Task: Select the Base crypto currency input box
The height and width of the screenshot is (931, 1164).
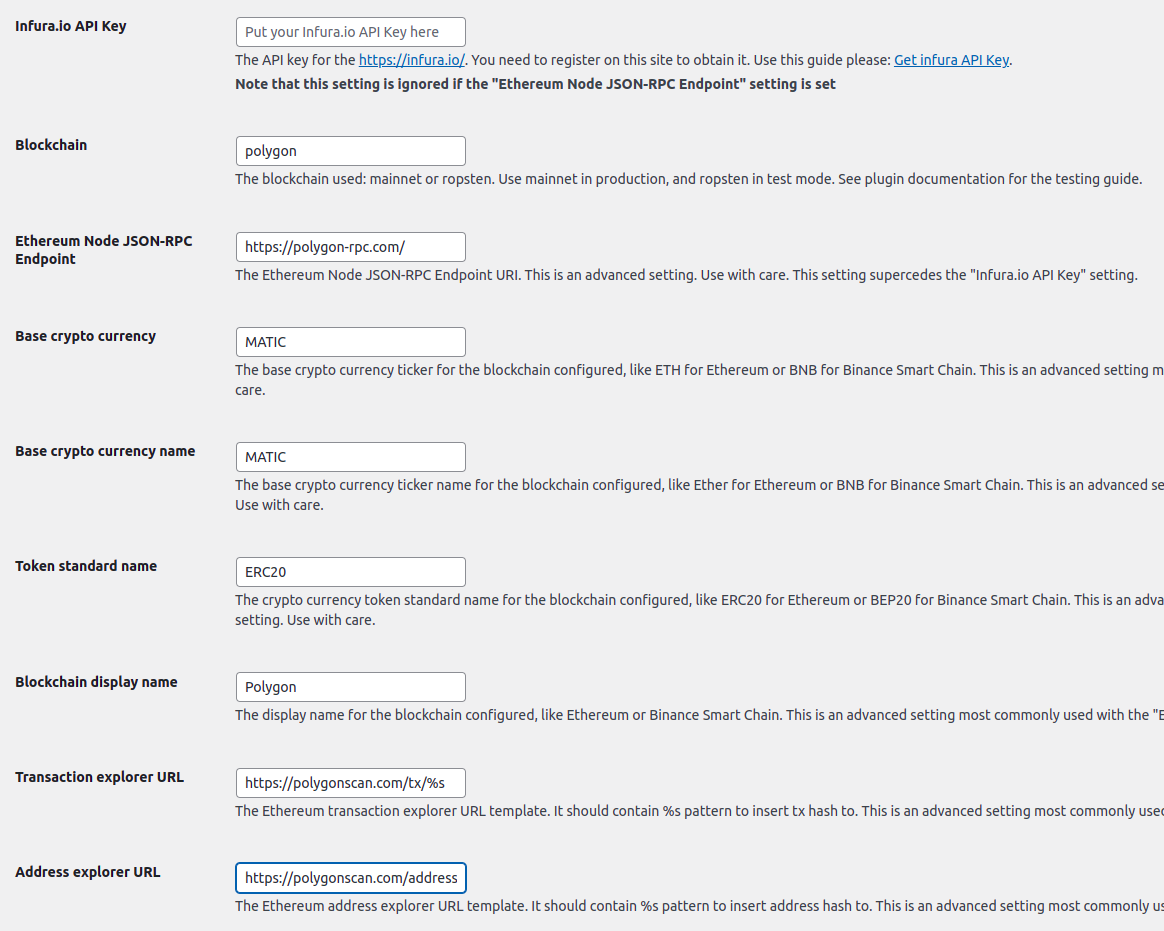Action: pyautogui.click(x=350, y=342)
